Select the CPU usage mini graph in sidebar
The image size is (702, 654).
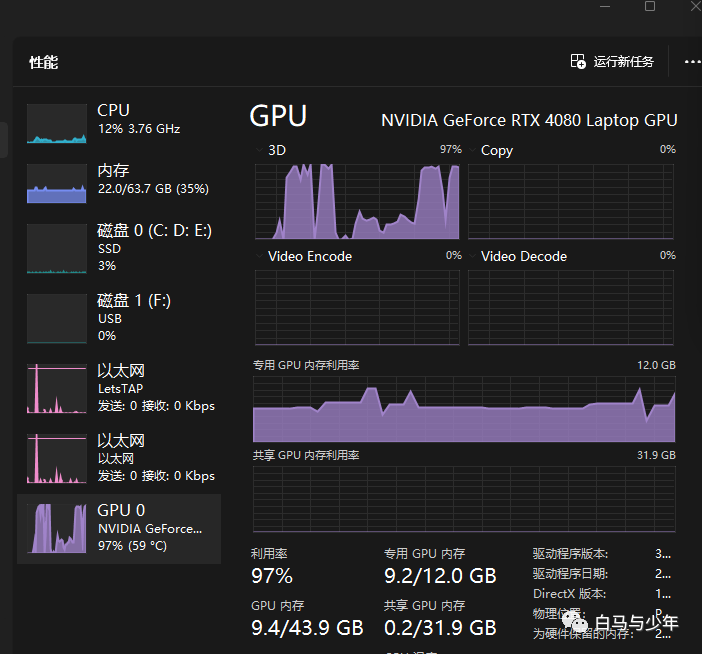tap(57, 124)
